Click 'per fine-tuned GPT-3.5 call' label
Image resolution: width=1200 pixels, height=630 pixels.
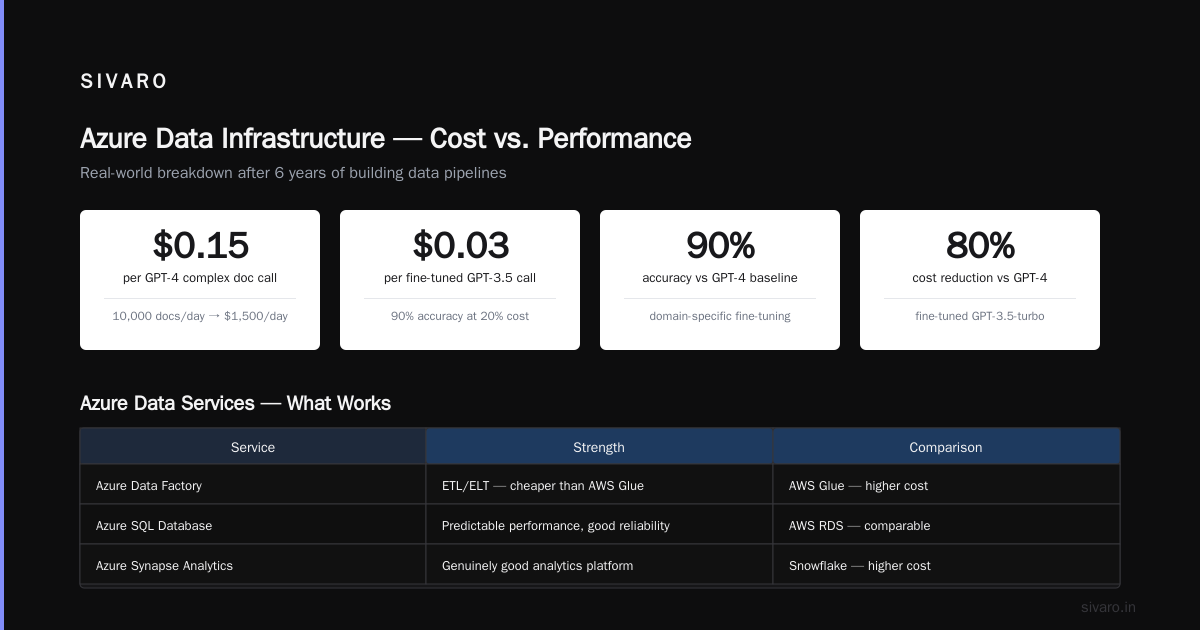coord(460,278)
